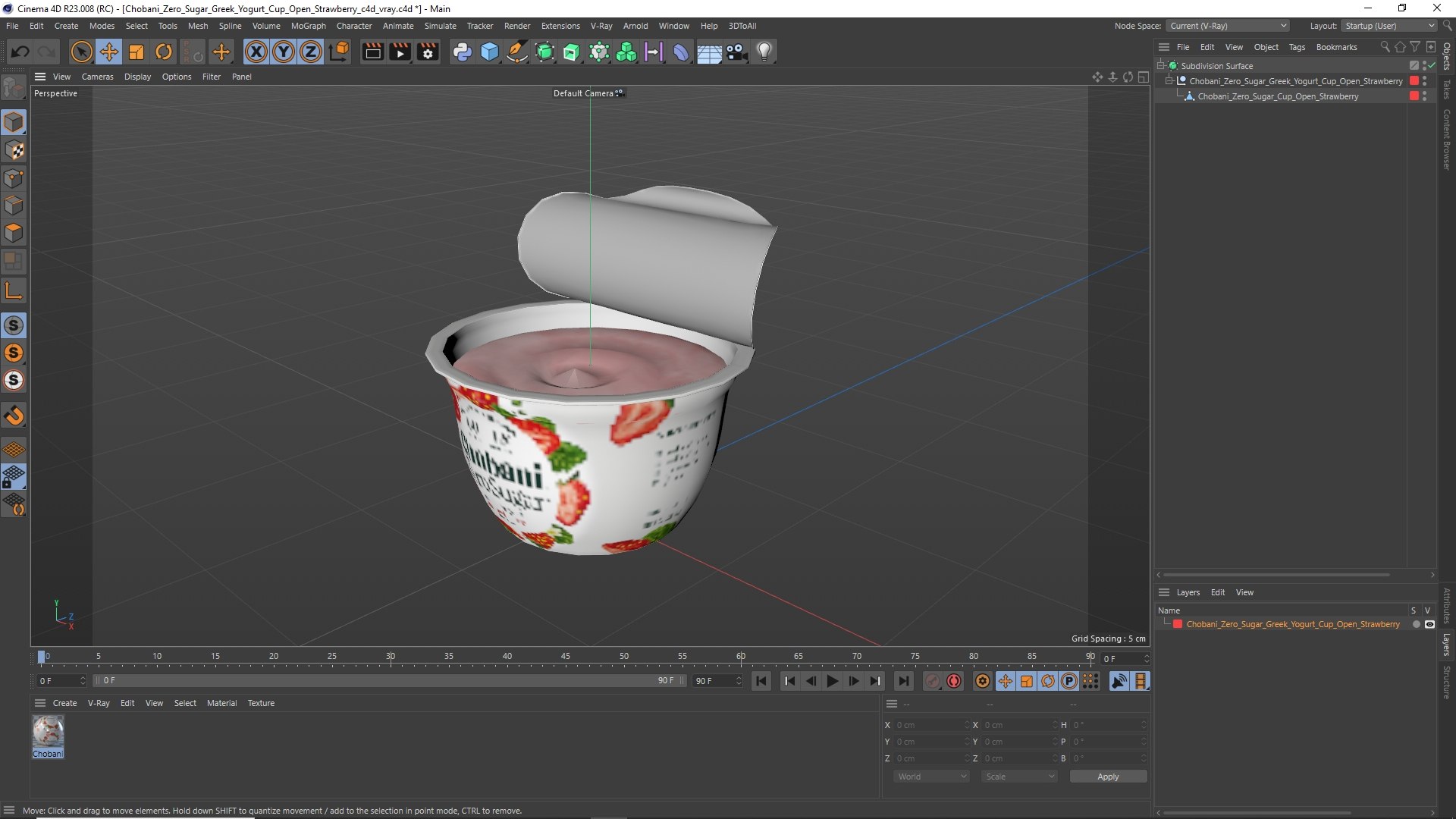Toggle coordinate system world/object icon
This screenshot has height=819, width=1456.
coord(340,52)
